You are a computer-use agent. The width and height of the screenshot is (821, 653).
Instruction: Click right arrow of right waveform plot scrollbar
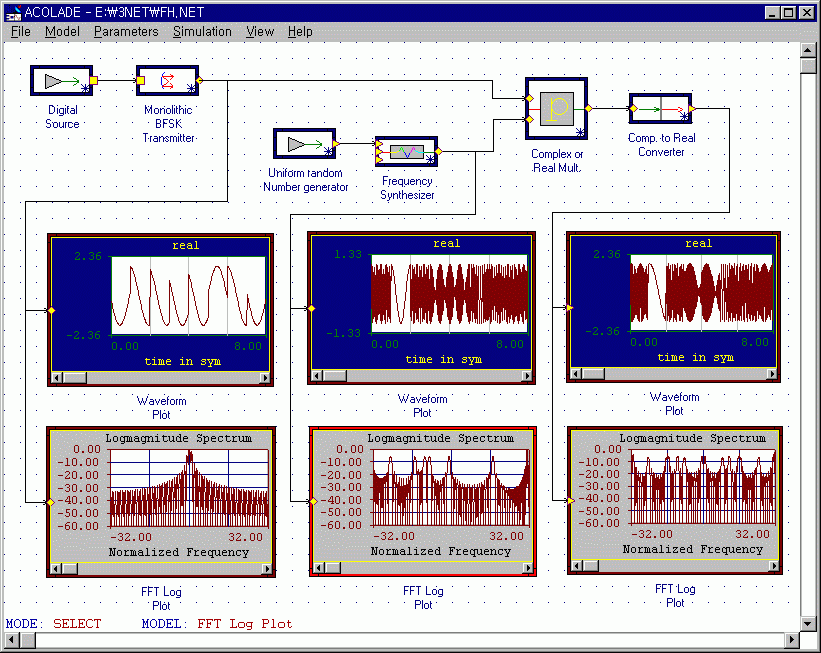click(x=772, y=374)
